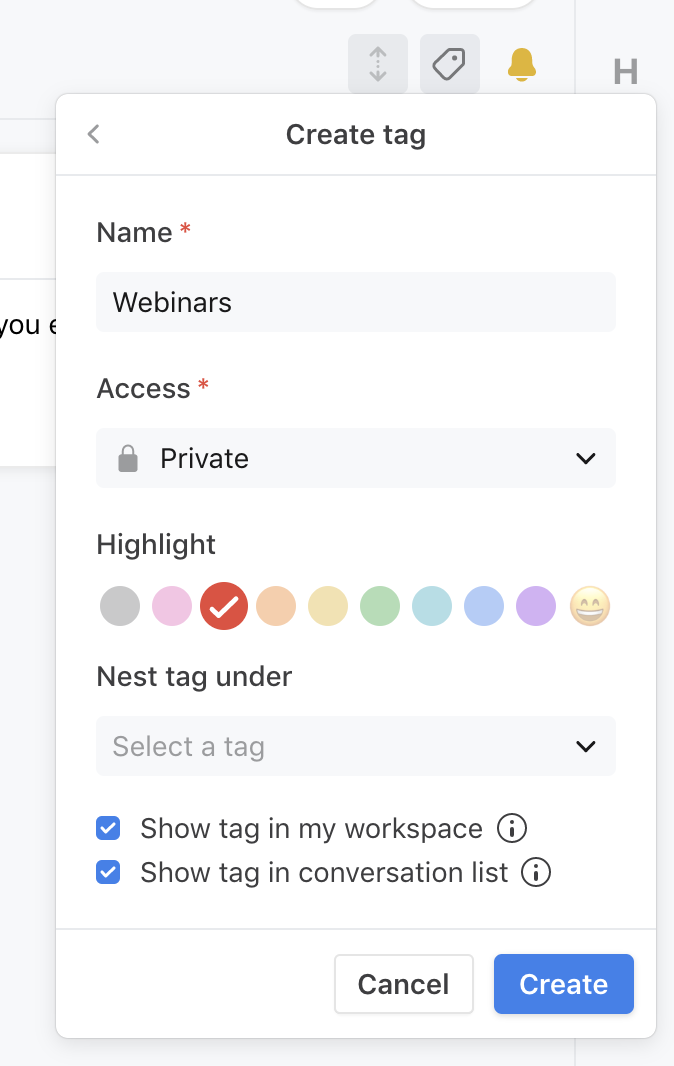Choose the smiley emoji highlight option
674x1066 pixels.
[589, 606]
